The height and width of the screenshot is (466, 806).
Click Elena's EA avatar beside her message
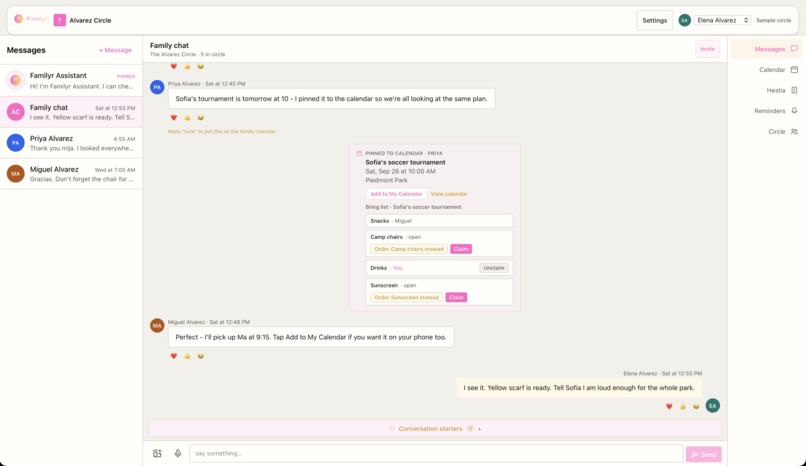click(x=712, y=405)
